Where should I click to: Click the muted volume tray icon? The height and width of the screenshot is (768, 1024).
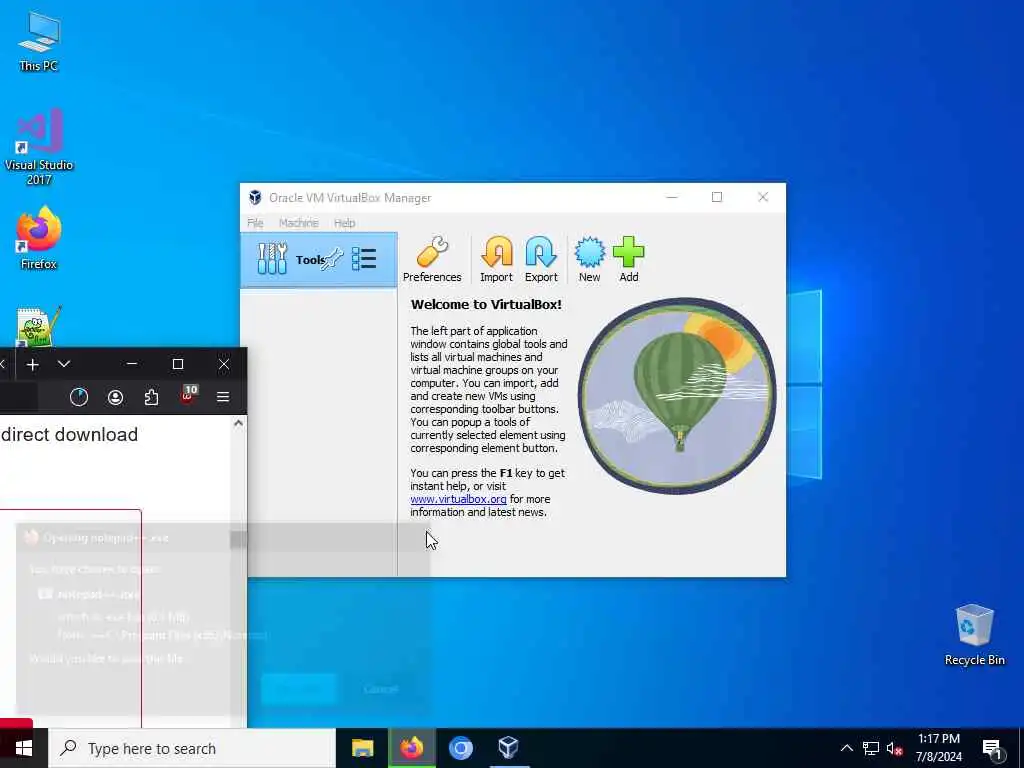tap(894, 749)
